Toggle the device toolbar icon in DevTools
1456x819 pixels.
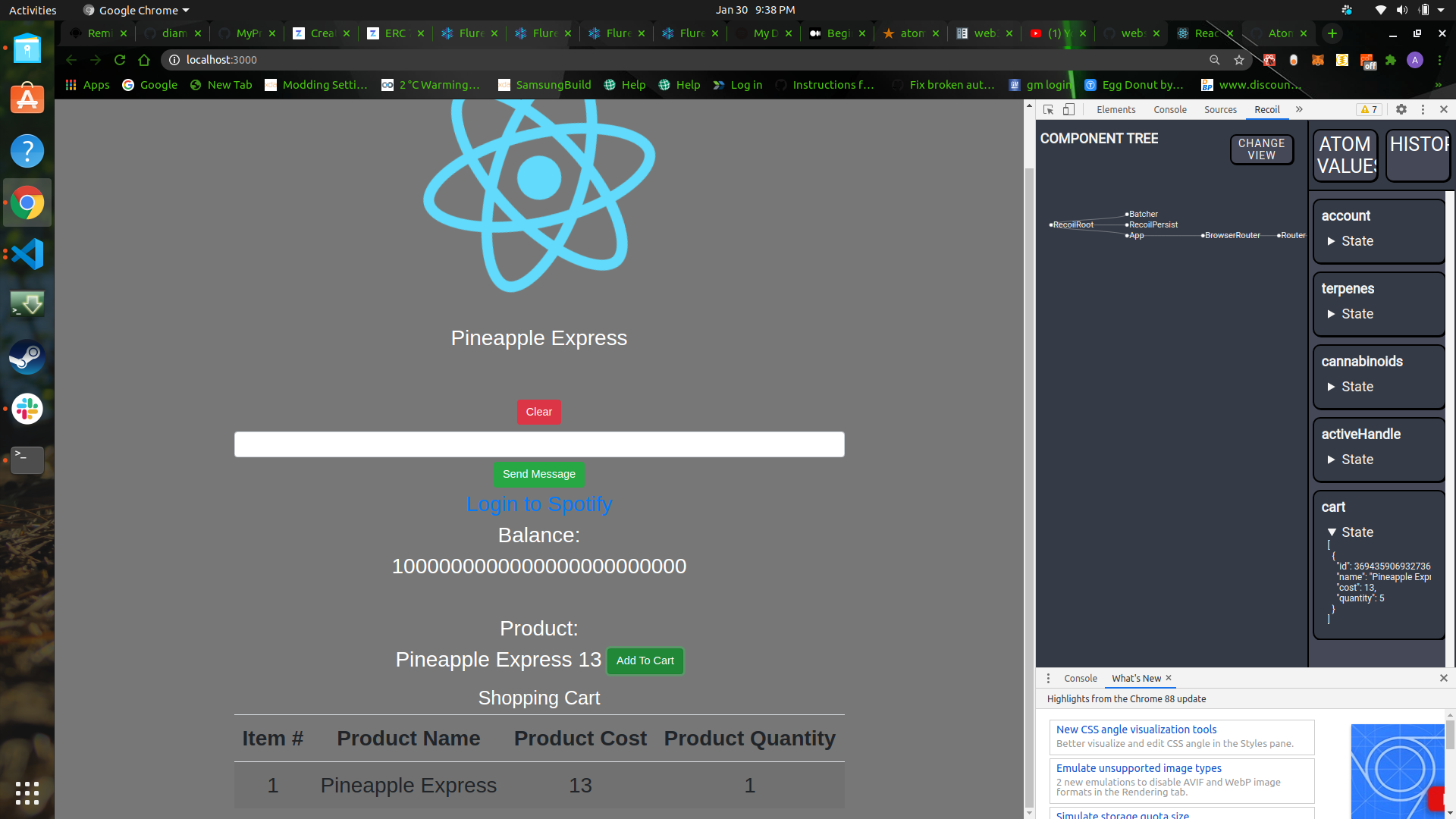coord(1068,109)
